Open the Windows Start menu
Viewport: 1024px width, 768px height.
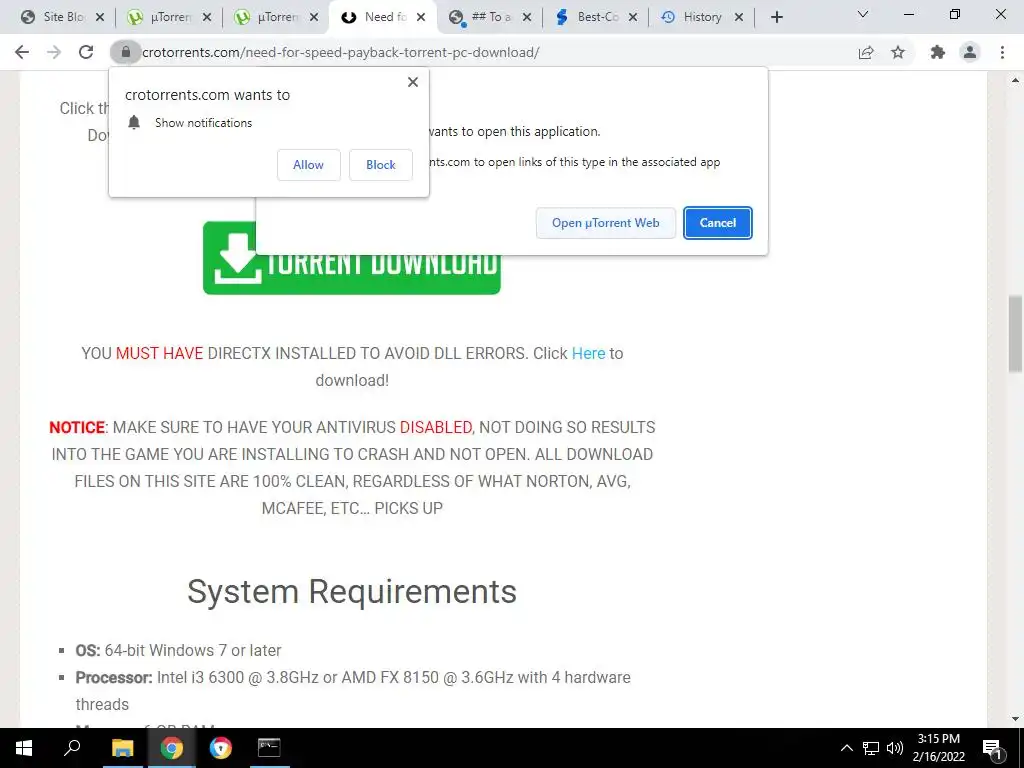click(24, 748)
